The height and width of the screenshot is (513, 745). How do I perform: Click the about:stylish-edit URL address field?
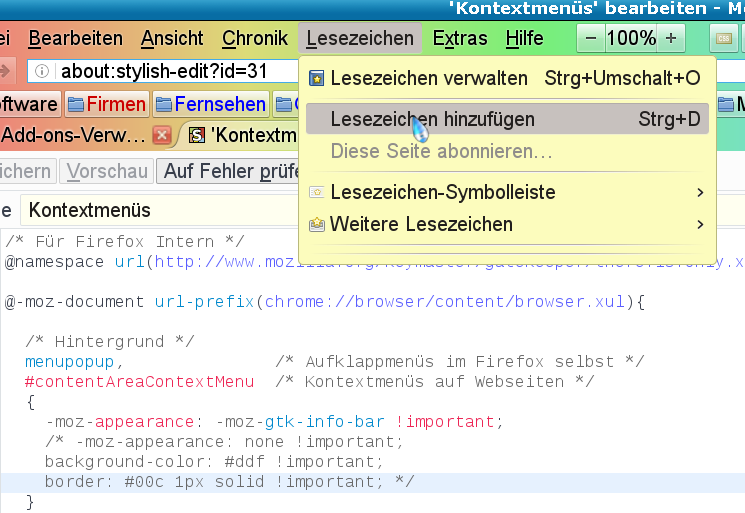170,72
